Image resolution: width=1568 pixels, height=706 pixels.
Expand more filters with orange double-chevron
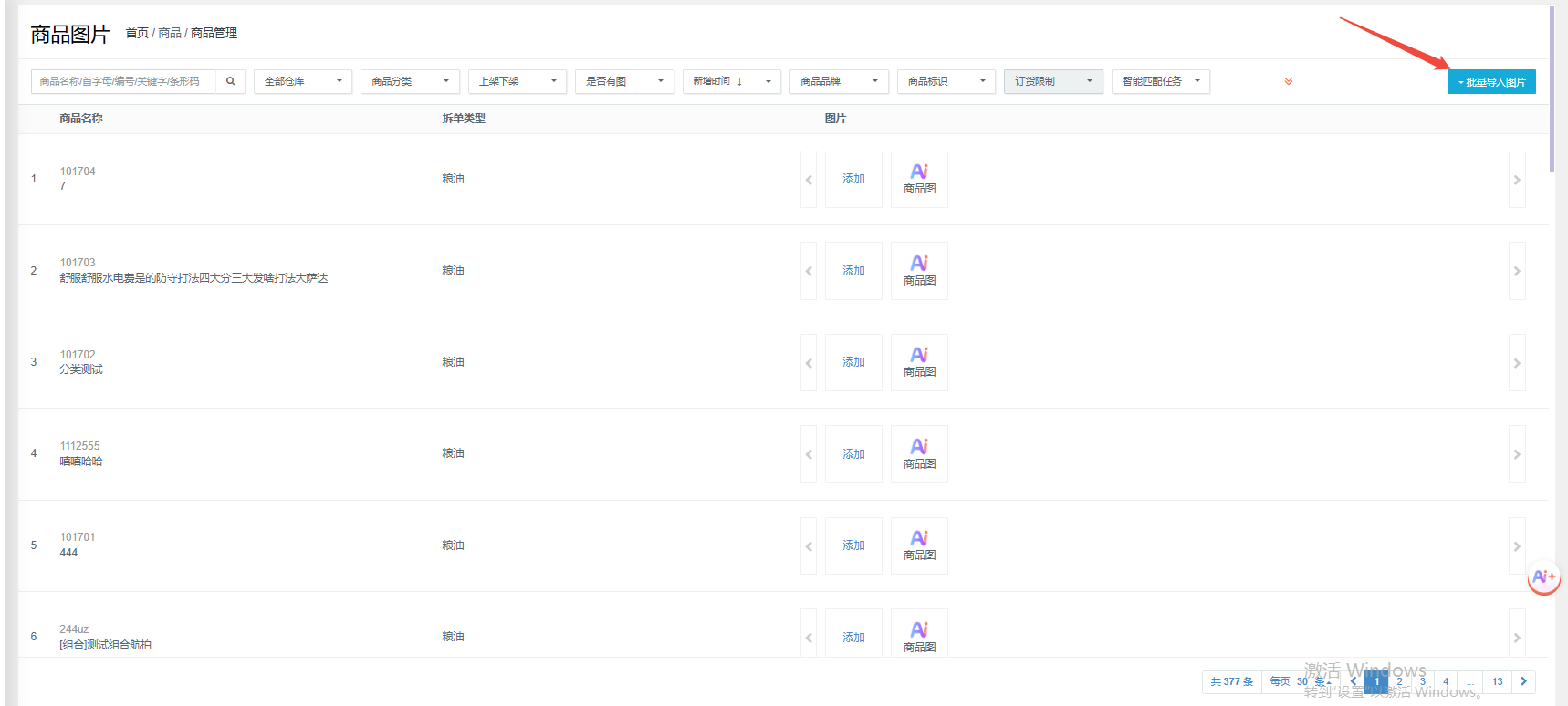1289,81
